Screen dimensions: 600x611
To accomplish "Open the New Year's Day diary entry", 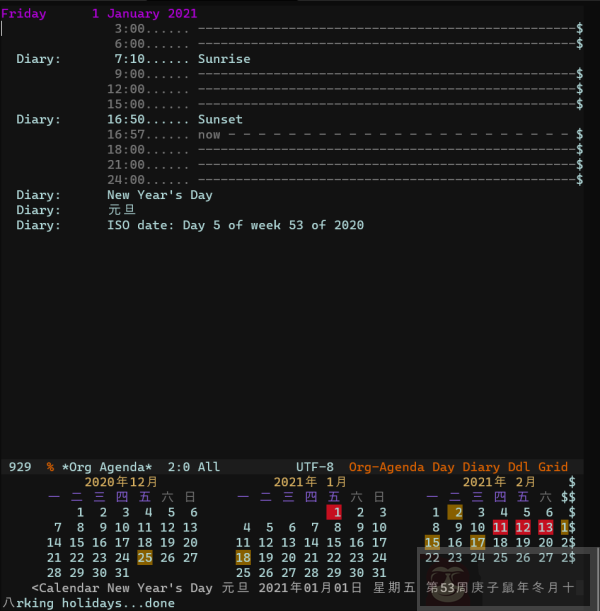I will [159, 195].
